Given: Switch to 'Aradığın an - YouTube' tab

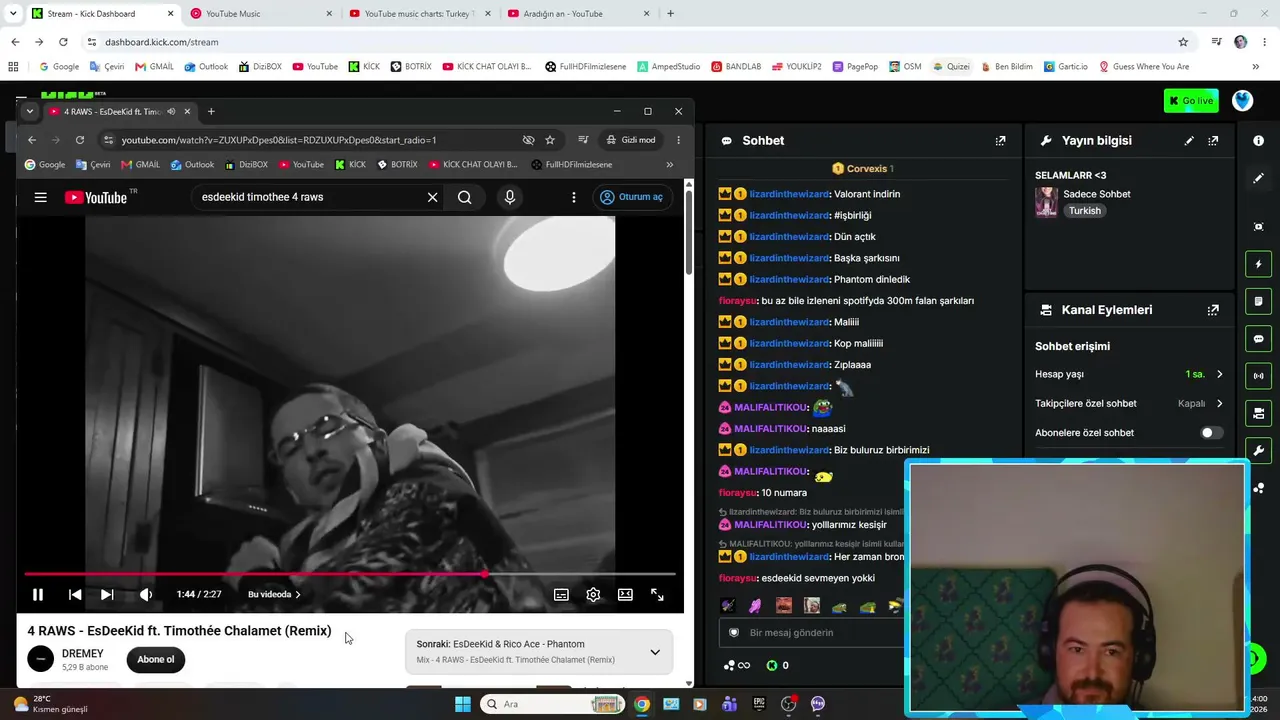Looking at the screenshot, I should click(578, 14).
